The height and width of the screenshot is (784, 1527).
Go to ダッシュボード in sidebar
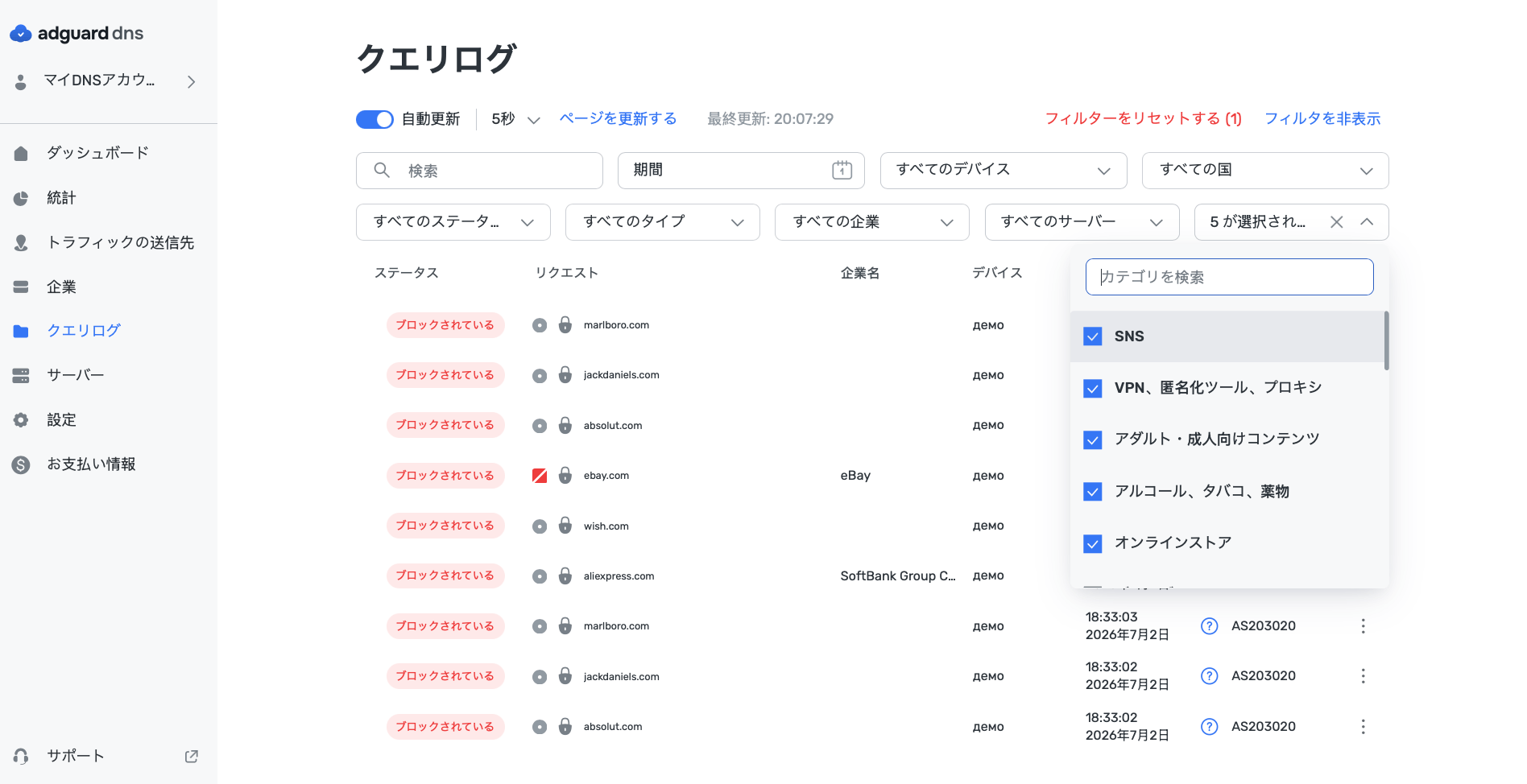click(x=97, y=153)
